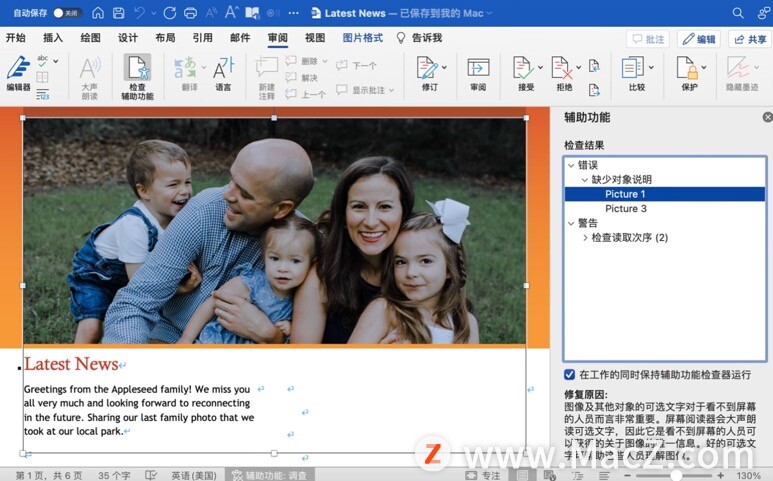Viewport: 773px width, 481px height.
Task: Select Picture 1 in inspection results
Action: (x=665, y=194)
